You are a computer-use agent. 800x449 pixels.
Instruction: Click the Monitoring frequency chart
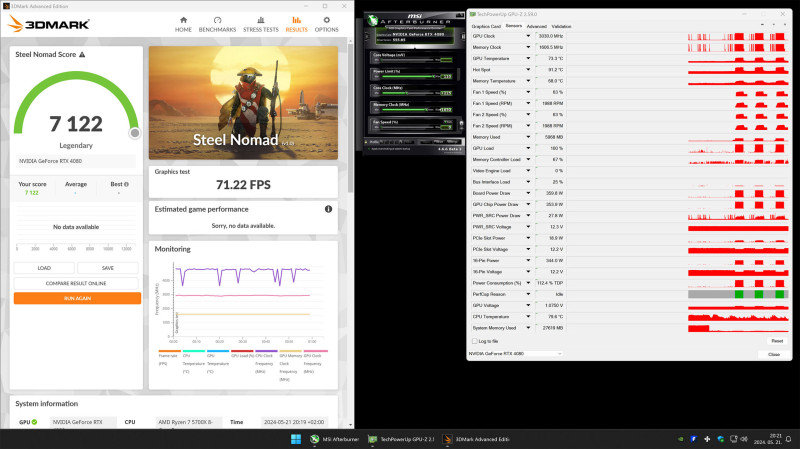(242, 301)
